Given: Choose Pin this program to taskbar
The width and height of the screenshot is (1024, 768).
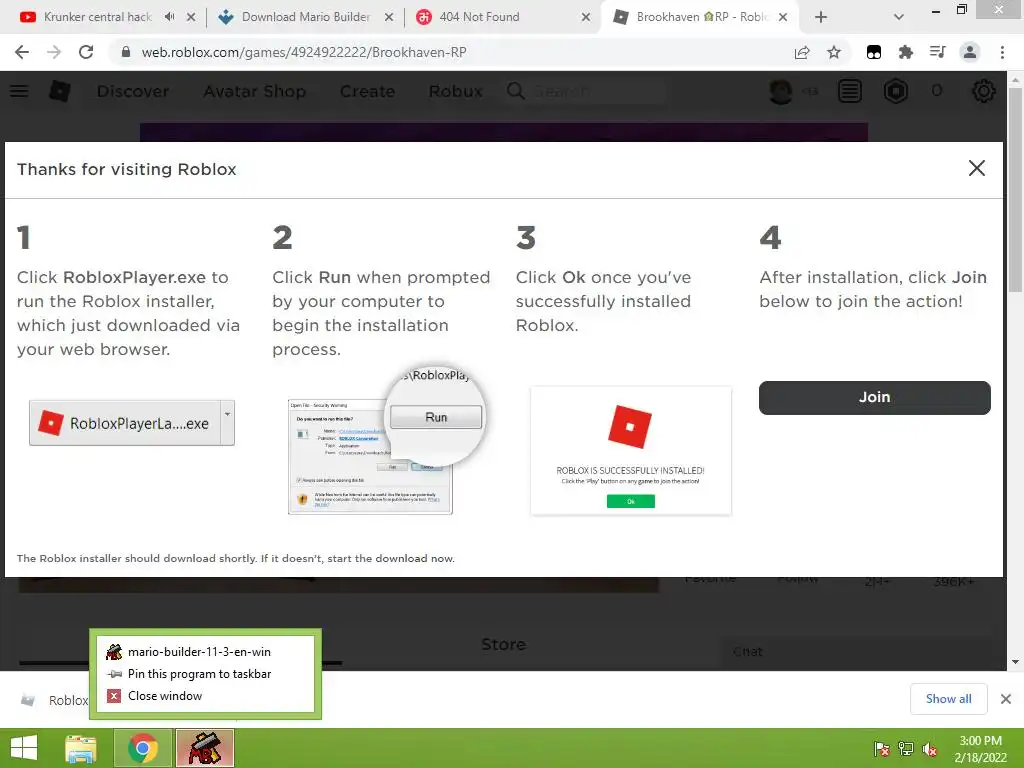Looking at the screenshot, I should (x=205, y=674).
